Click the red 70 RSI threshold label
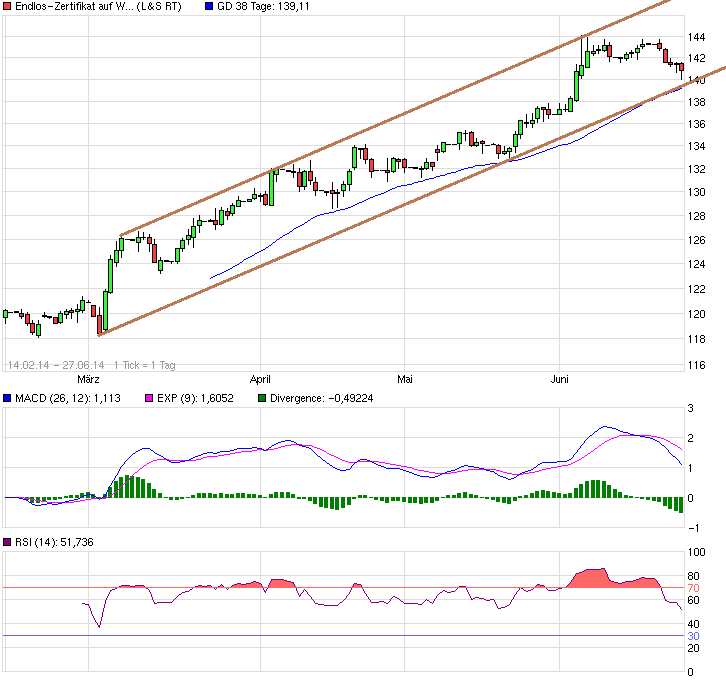Screen dimensions: 726x680 coord(690,588)
